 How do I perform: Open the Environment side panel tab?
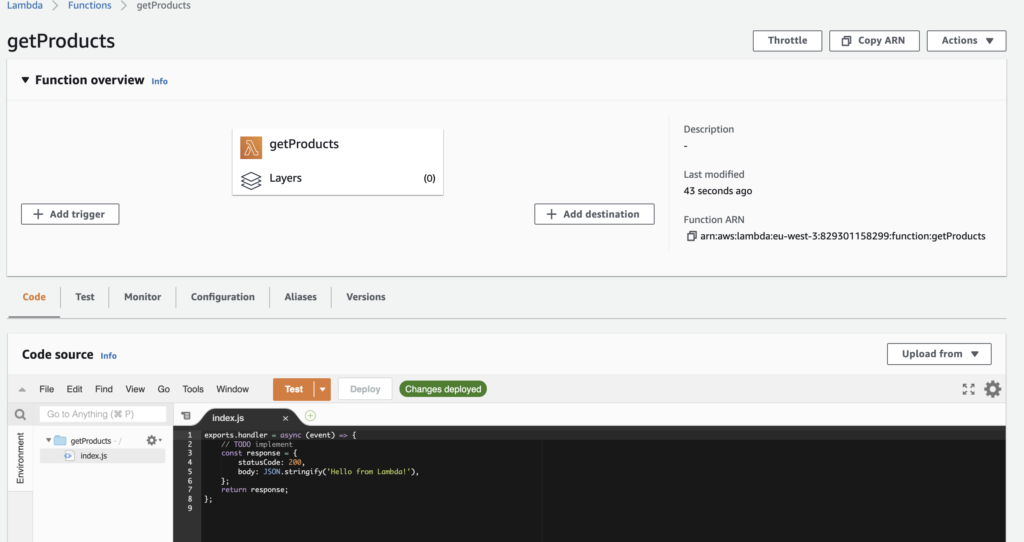tap(20, 458)
